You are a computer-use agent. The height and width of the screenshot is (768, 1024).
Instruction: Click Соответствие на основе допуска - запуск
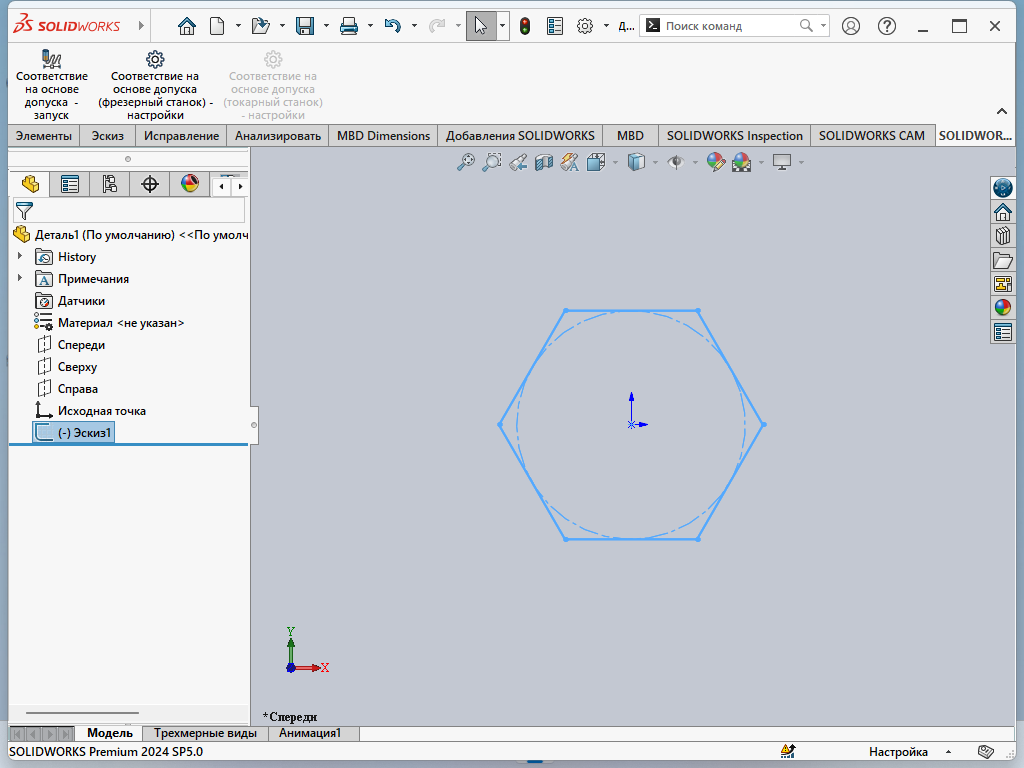(52, 84)
